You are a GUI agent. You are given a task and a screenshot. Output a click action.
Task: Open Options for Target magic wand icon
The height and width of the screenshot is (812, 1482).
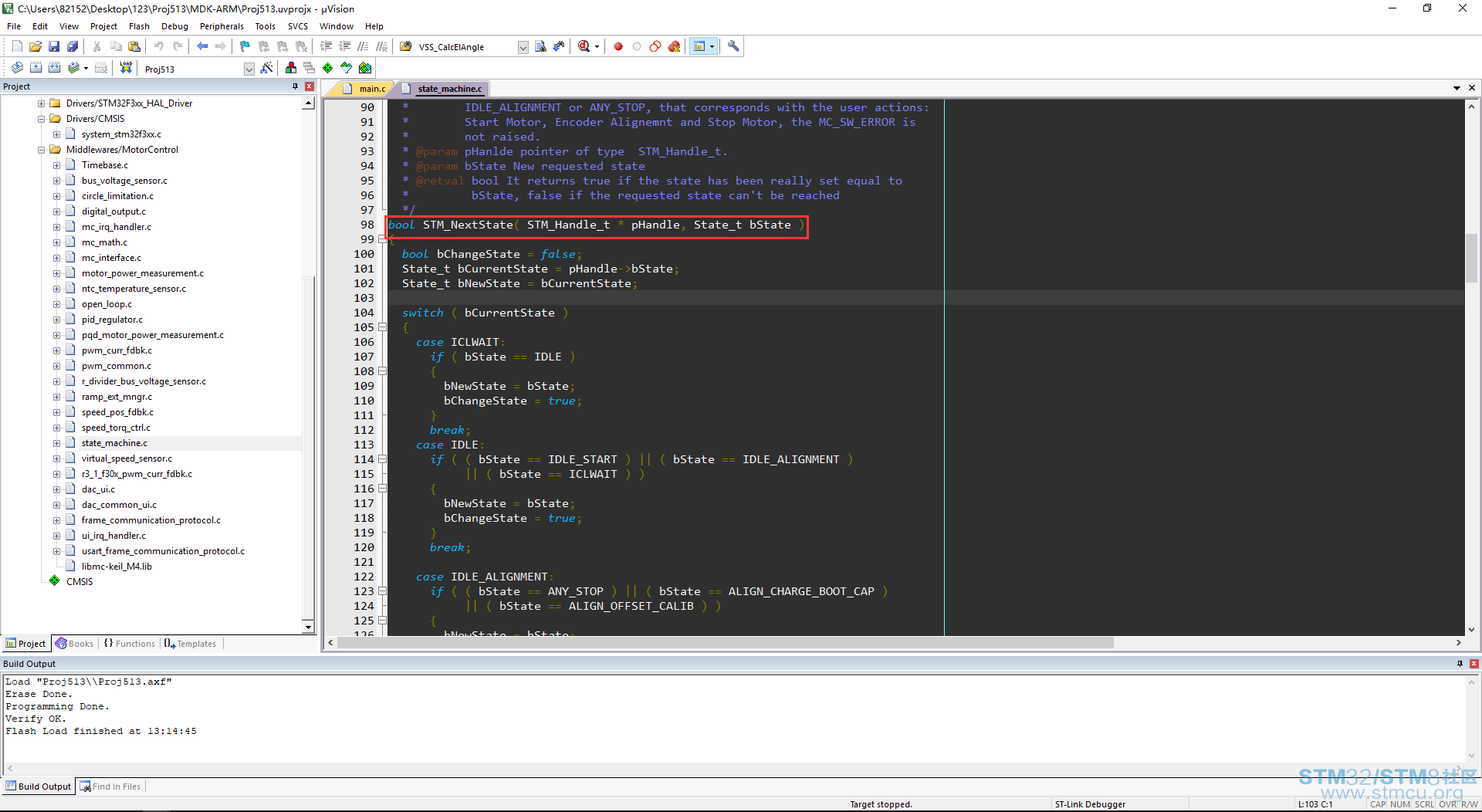[267, 68]
